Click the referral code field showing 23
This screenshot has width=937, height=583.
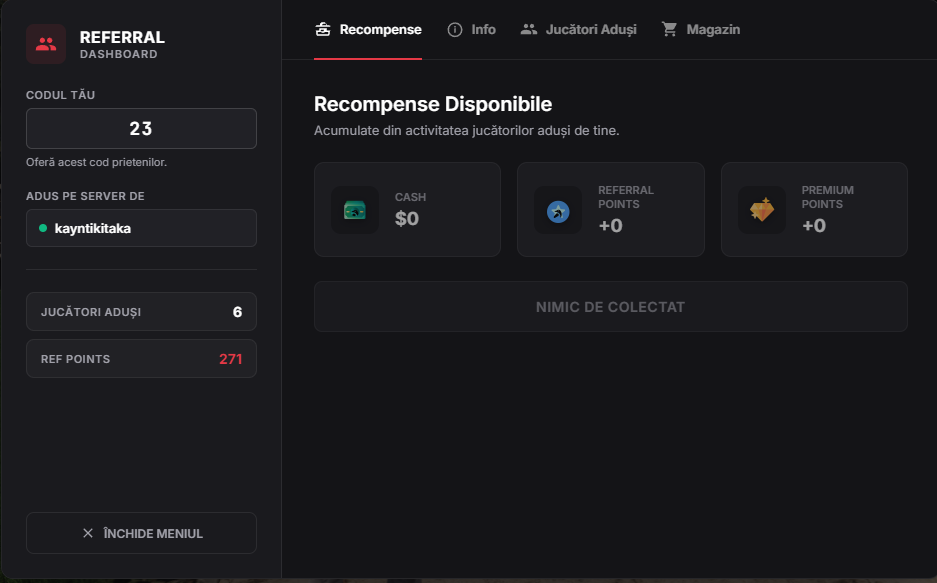point(142,128)
